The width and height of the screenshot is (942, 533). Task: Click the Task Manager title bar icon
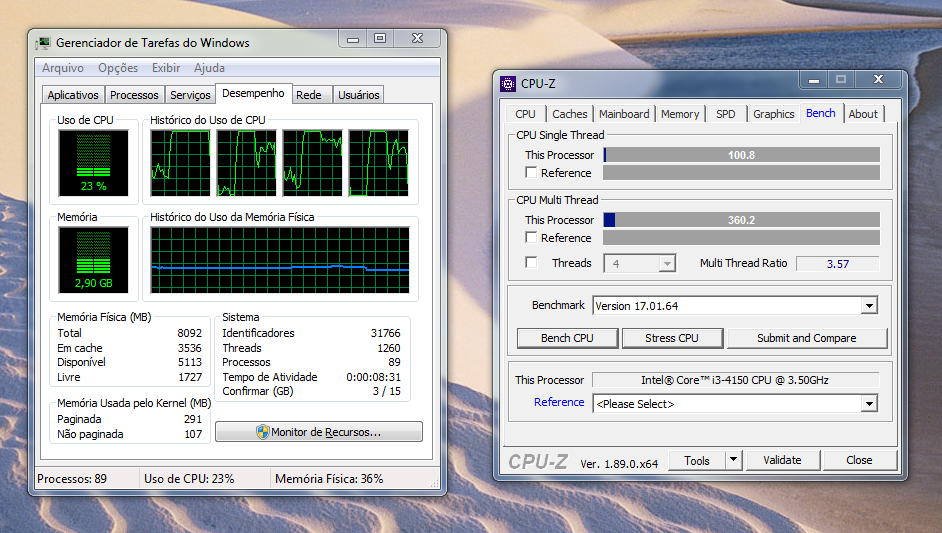43,43
